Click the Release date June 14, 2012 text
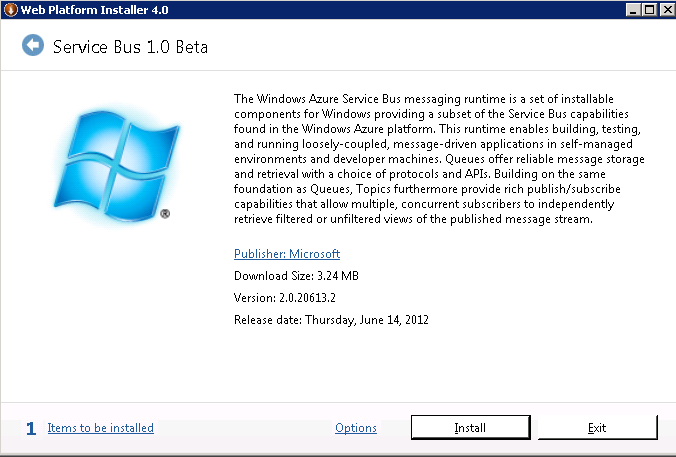Screen dimensions: 676x457 (331, 319)
